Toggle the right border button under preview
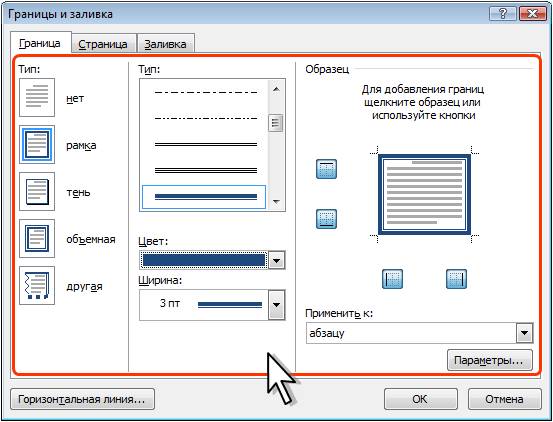The image size is (553, 422). 456,279
